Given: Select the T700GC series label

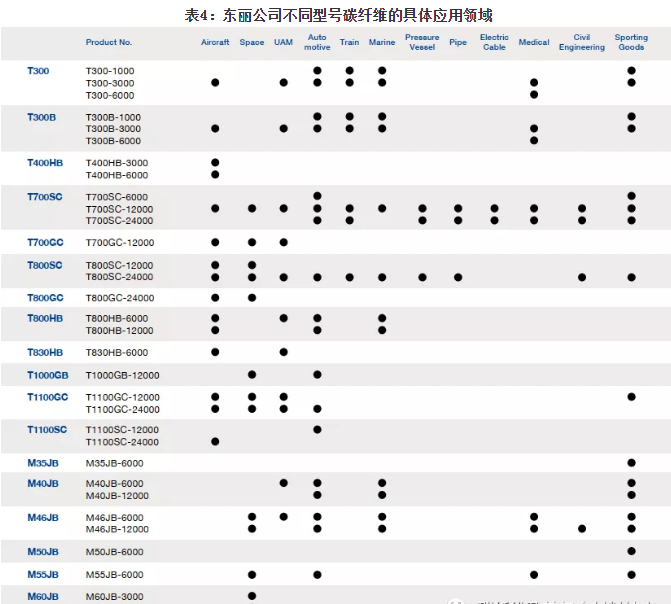Looking at the screenshot, I should (x=45, y=242).
